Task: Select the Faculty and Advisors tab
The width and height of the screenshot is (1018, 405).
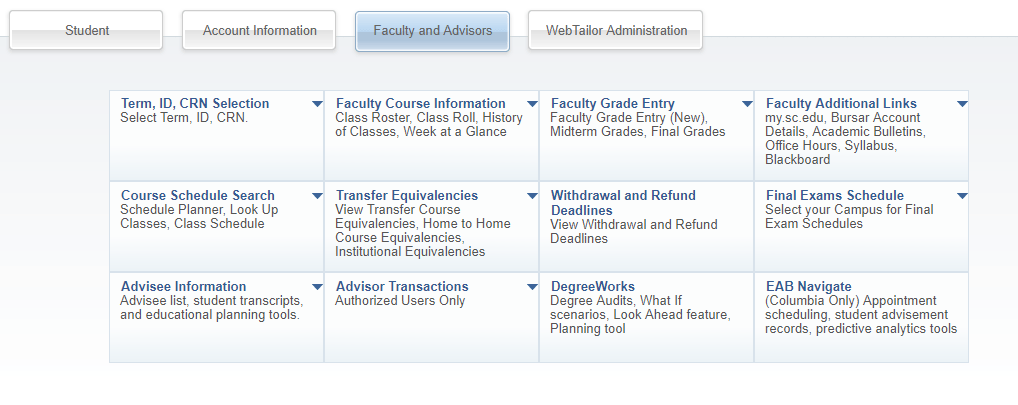Action: [x=433, y=31]
